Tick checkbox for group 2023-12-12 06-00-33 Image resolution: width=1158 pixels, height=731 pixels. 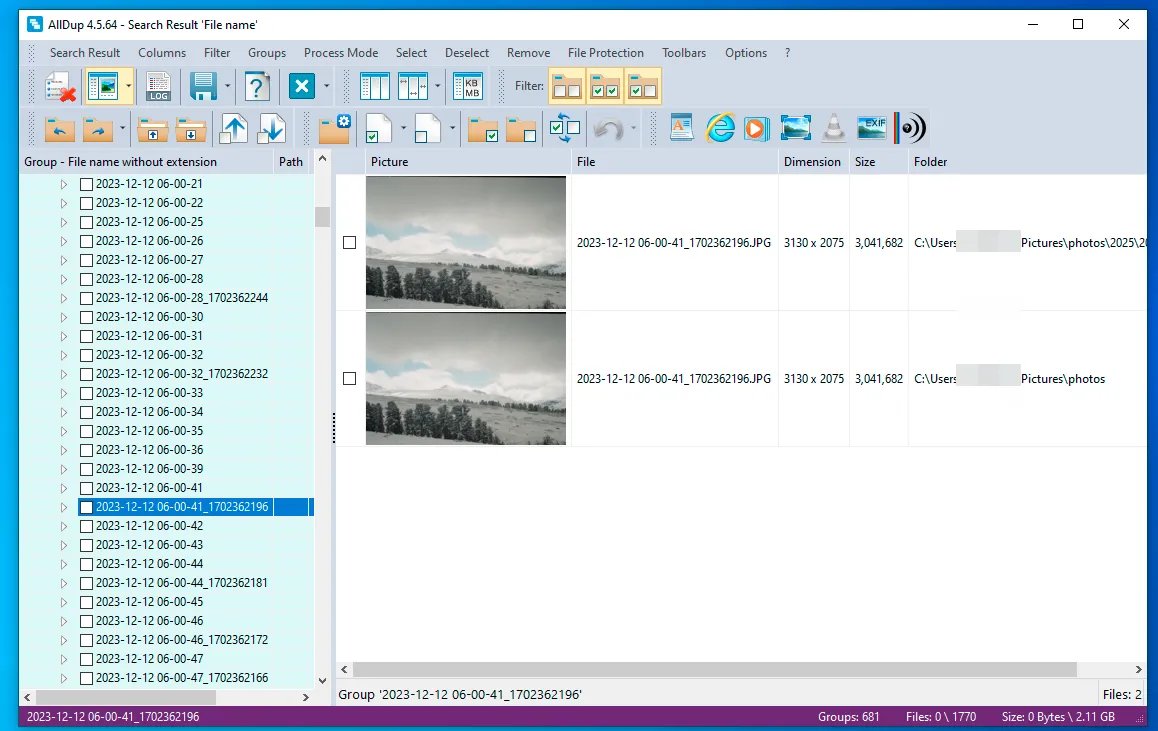(86, 393)
